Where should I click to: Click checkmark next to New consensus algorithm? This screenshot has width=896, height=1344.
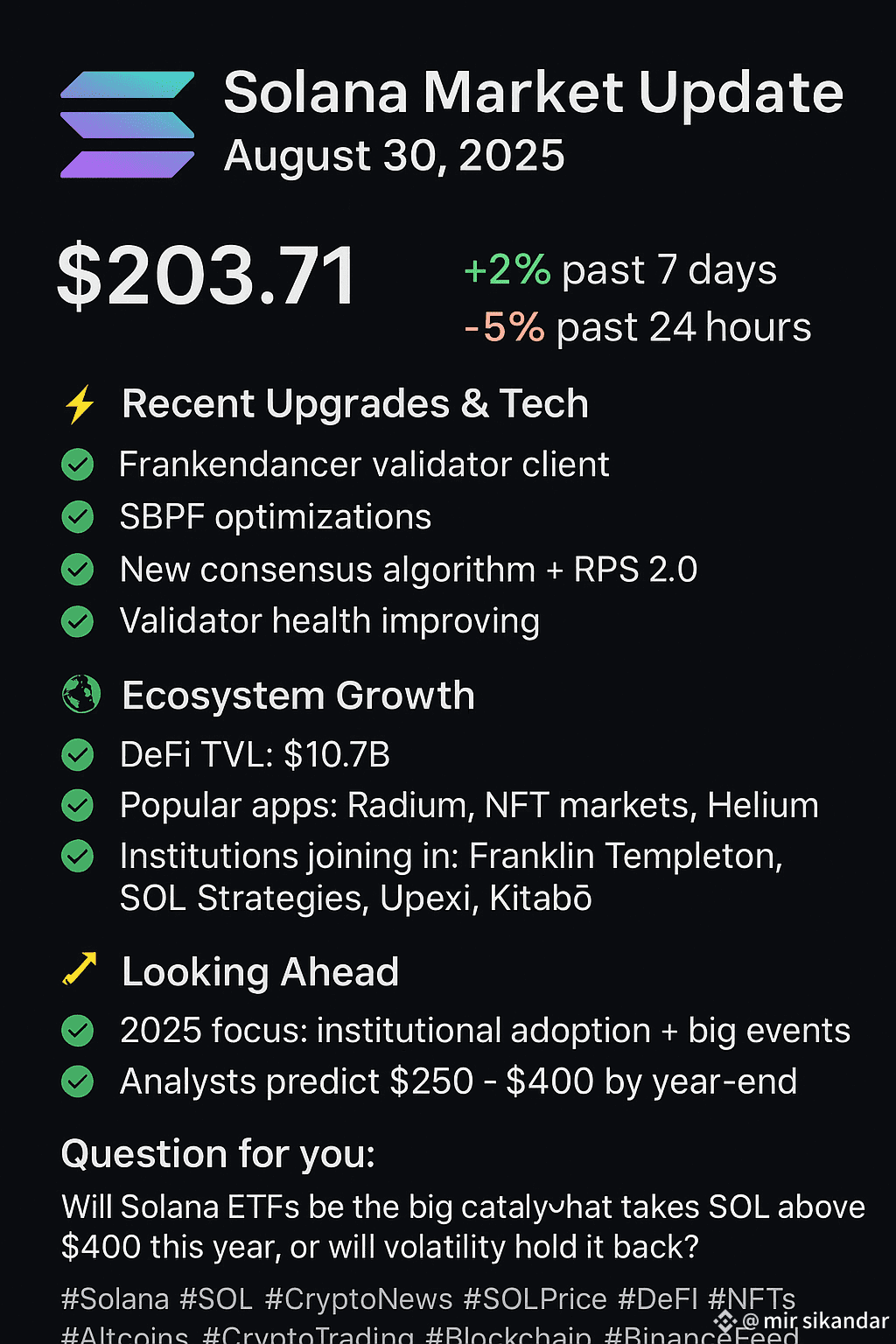pos(78,570)
